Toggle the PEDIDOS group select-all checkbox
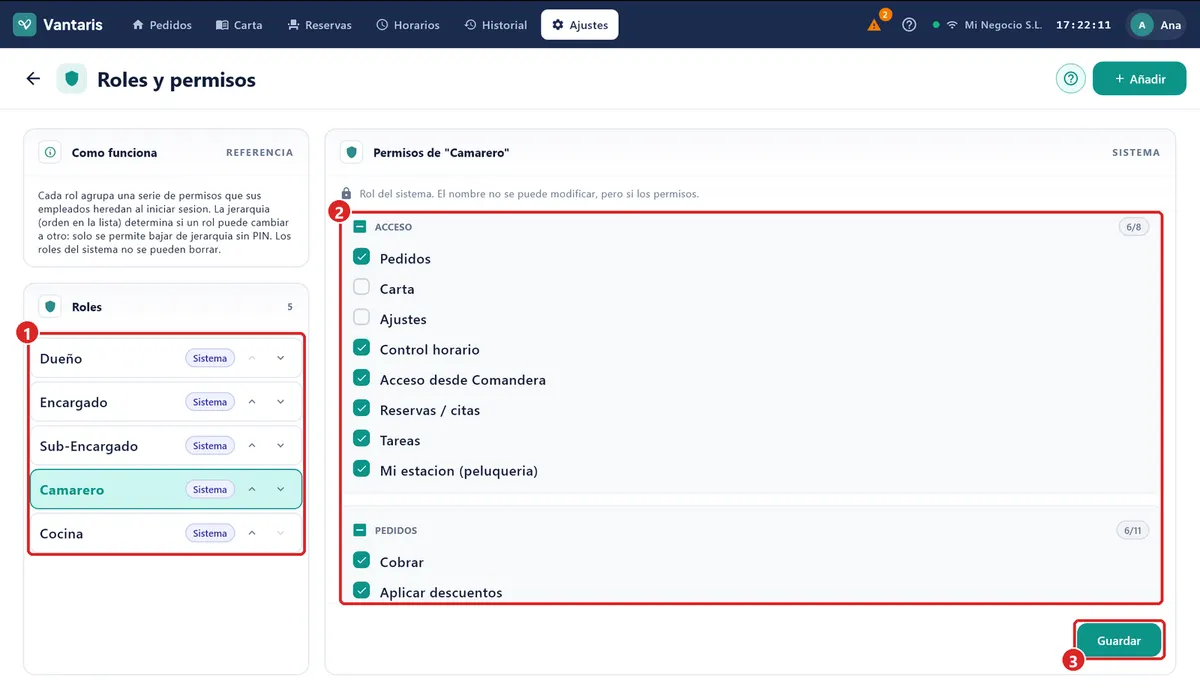The height and width of the screenshot is (692, 1200). tap(360, 530)
